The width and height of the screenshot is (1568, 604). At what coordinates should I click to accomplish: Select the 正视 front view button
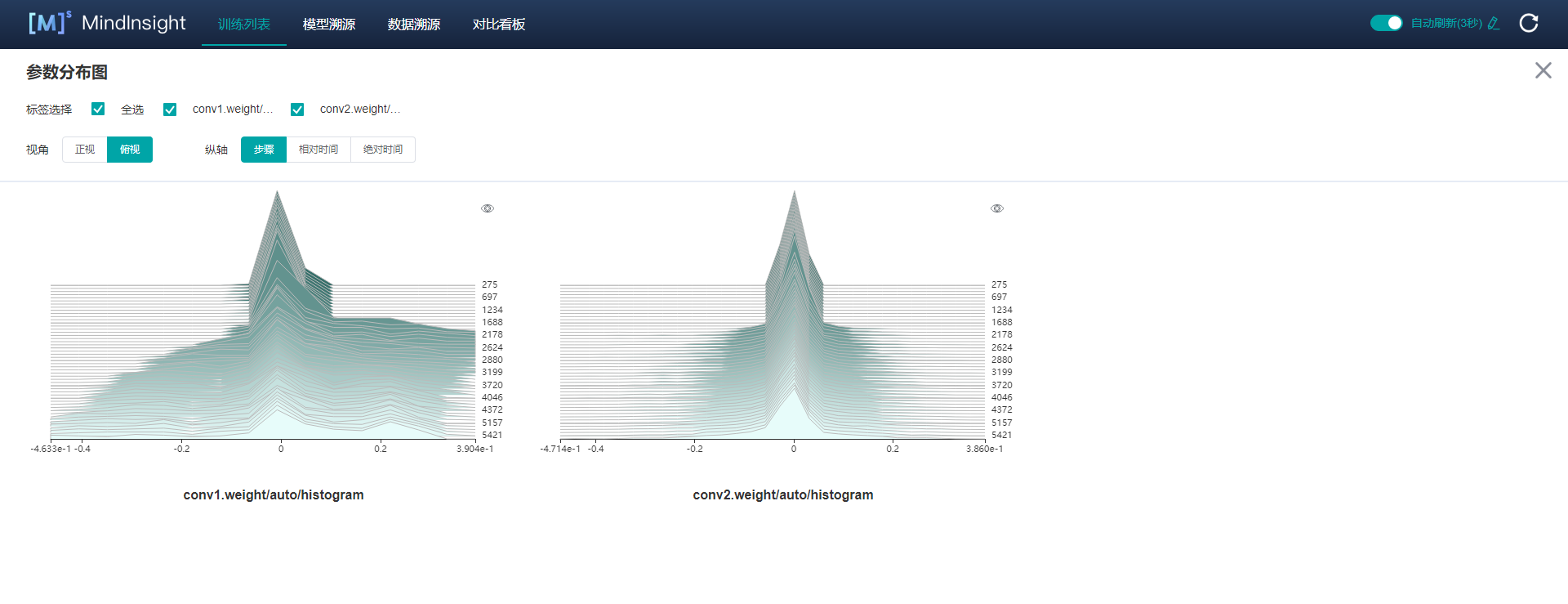(85, 150)
